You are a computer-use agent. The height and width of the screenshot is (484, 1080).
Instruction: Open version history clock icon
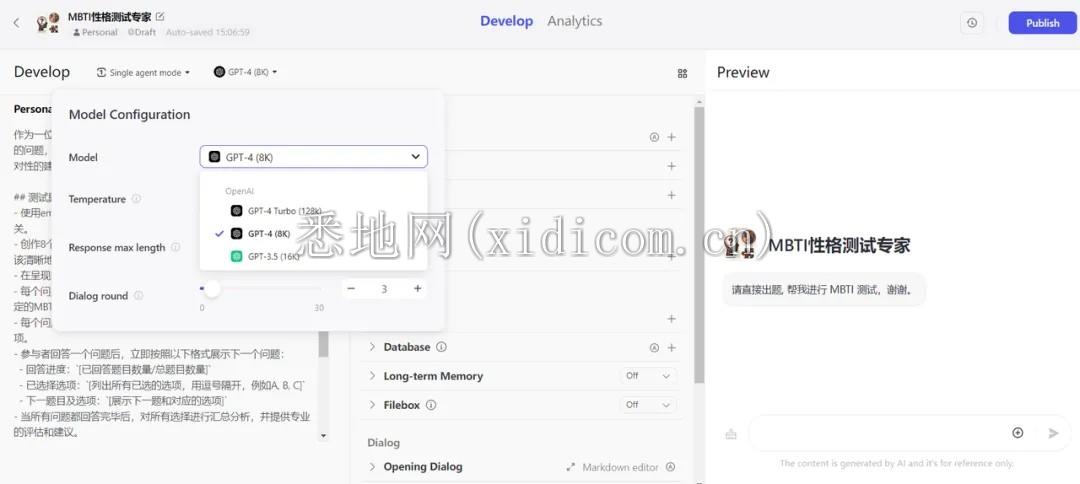972,23
